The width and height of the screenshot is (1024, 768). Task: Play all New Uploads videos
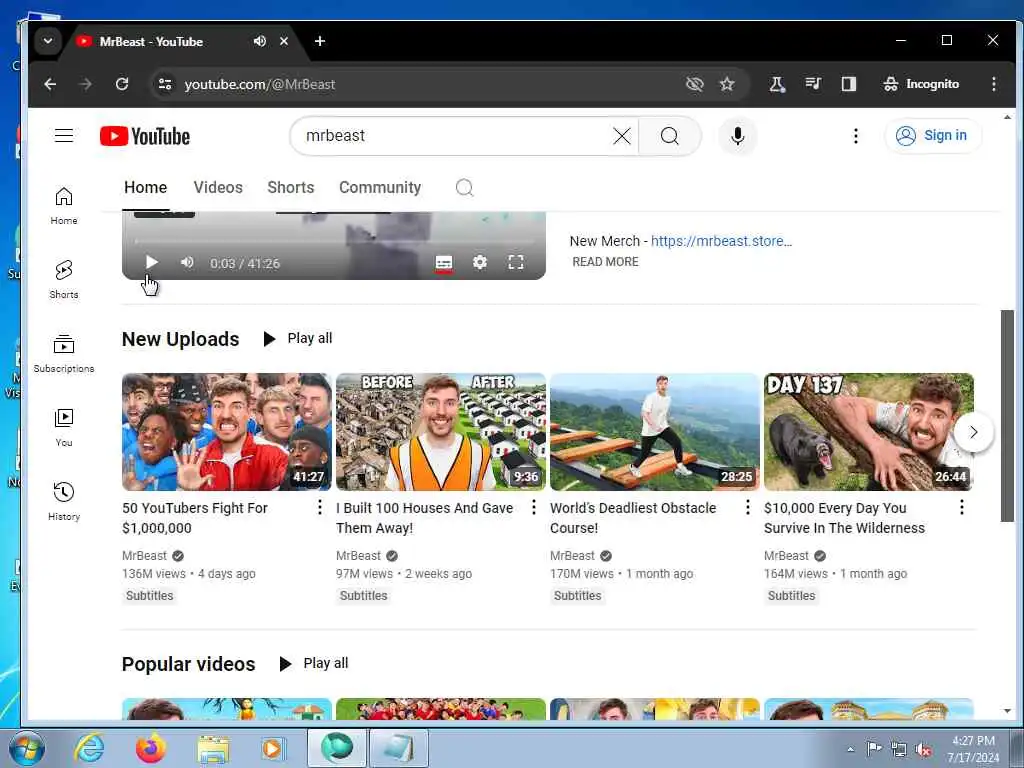298,338
